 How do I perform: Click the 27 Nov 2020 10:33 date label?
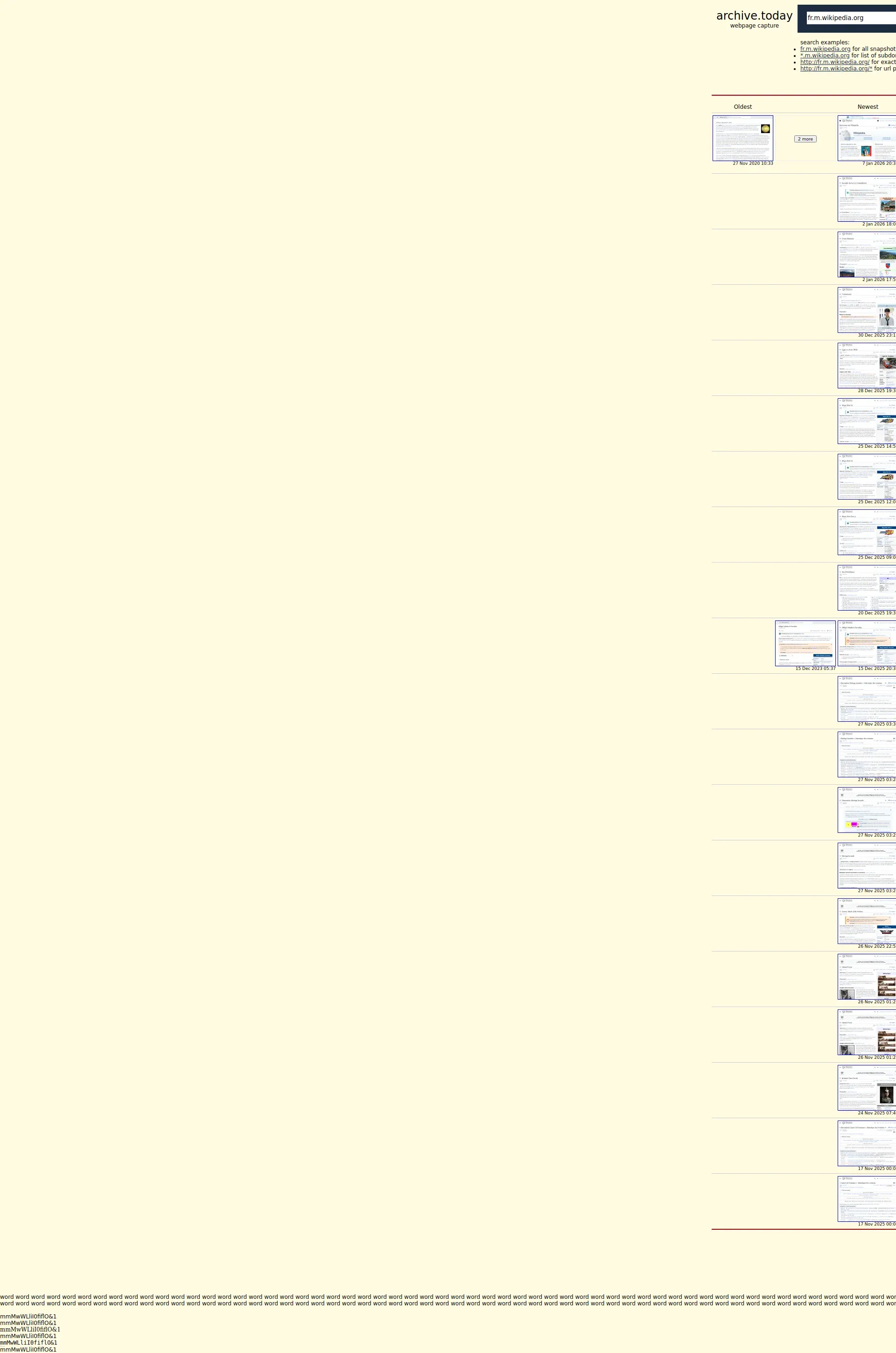click(x=753, y=163)
